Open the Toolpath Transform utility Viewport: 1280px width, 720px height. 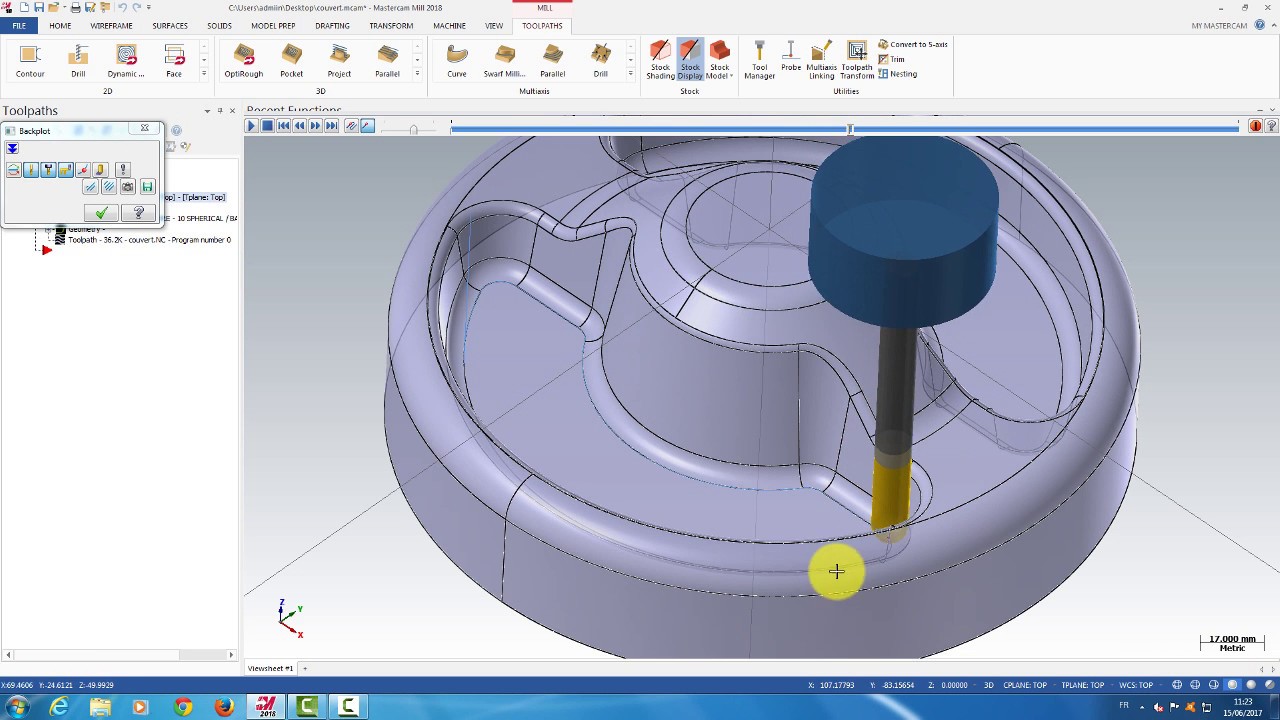click(857, 61)
